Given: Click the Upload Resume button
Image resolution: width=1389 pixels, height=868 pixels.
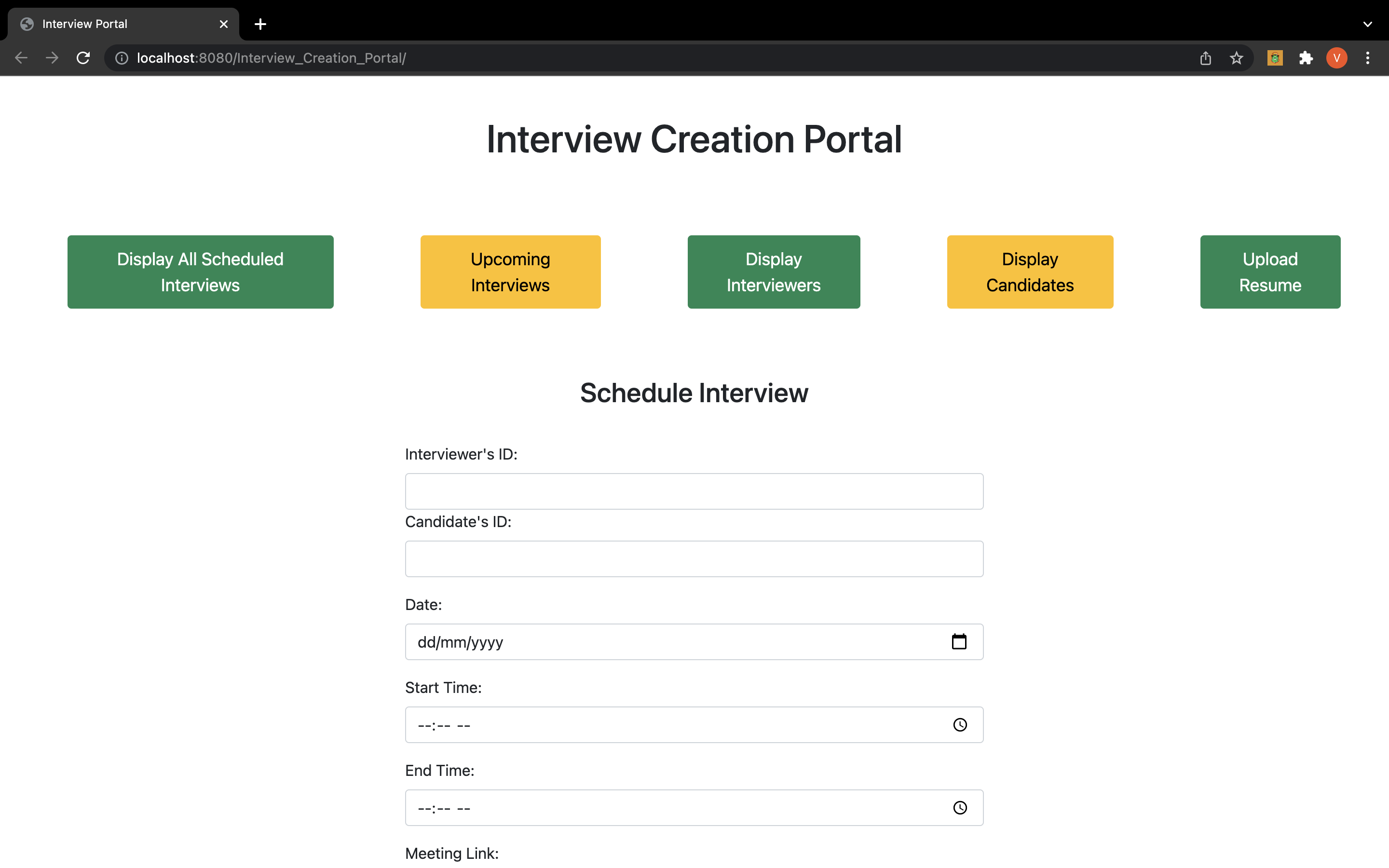Looking at the screenshot, I should point(1269,272).
